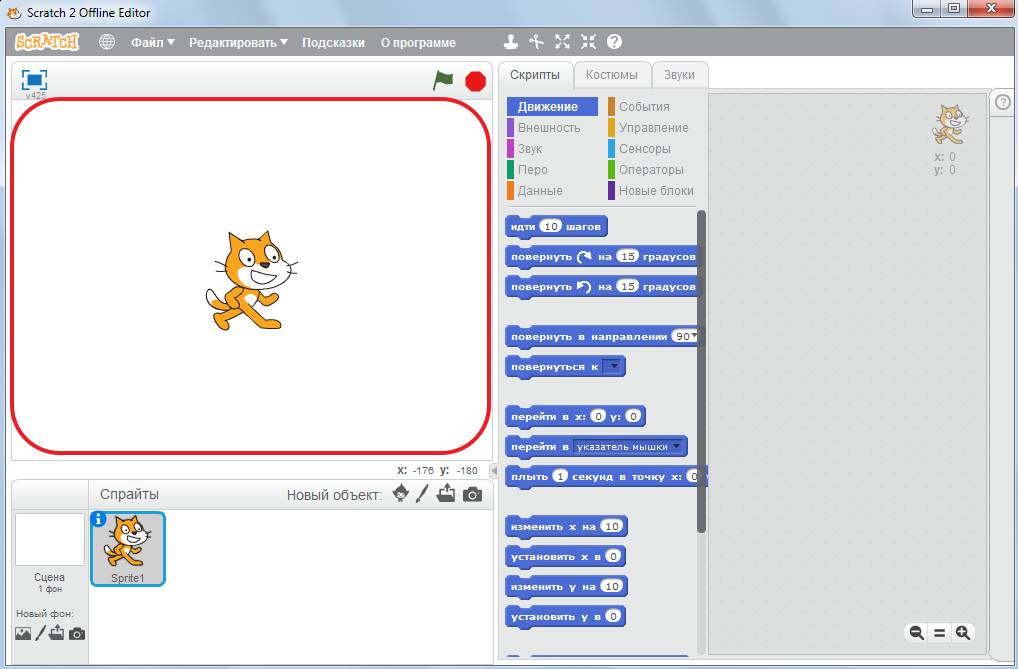Click value field in установить х в block
This screenshot has width=1018, height=669.
coord(613,556)
